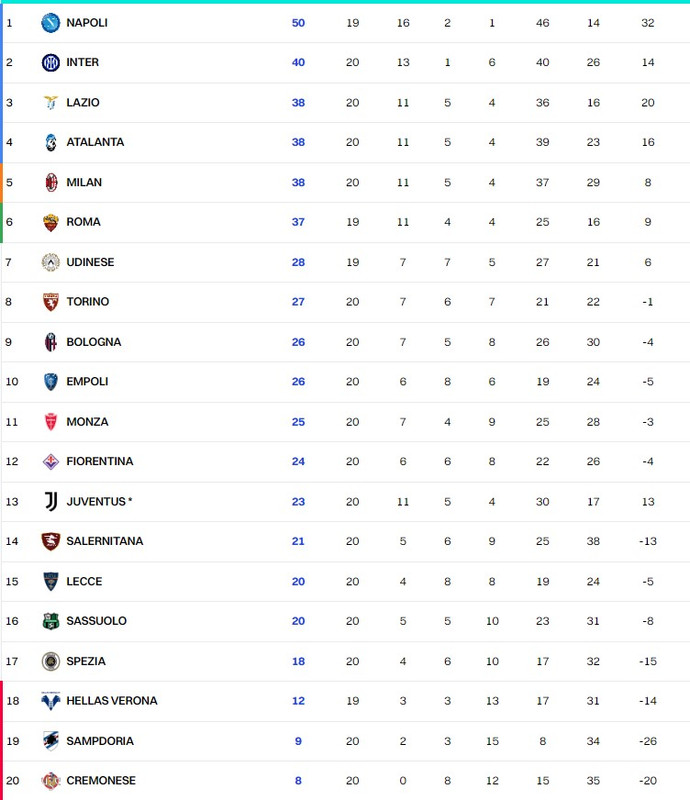Select the CREMONESE team name
Screen dimensions: 690x800
click(x=101, y=781)
